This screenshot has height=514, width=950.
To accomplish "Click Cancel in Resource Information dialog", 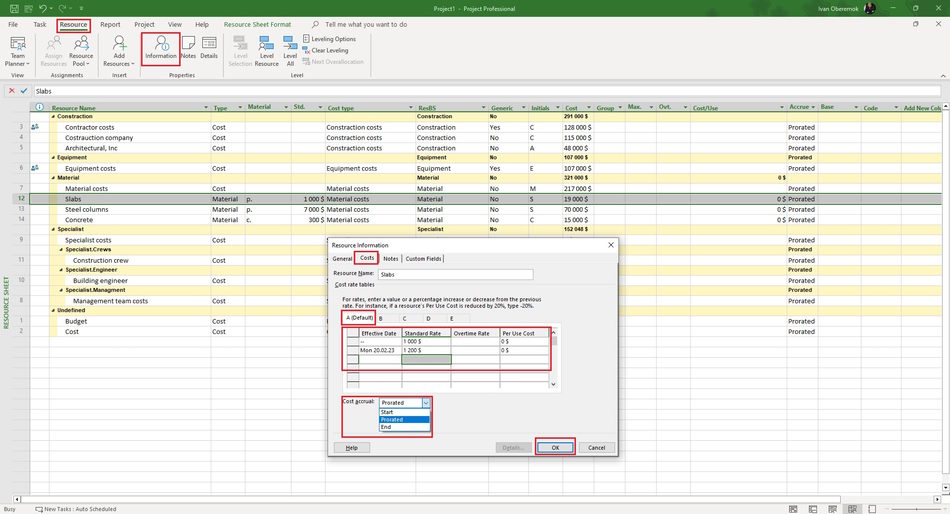I will coord(596,447).
